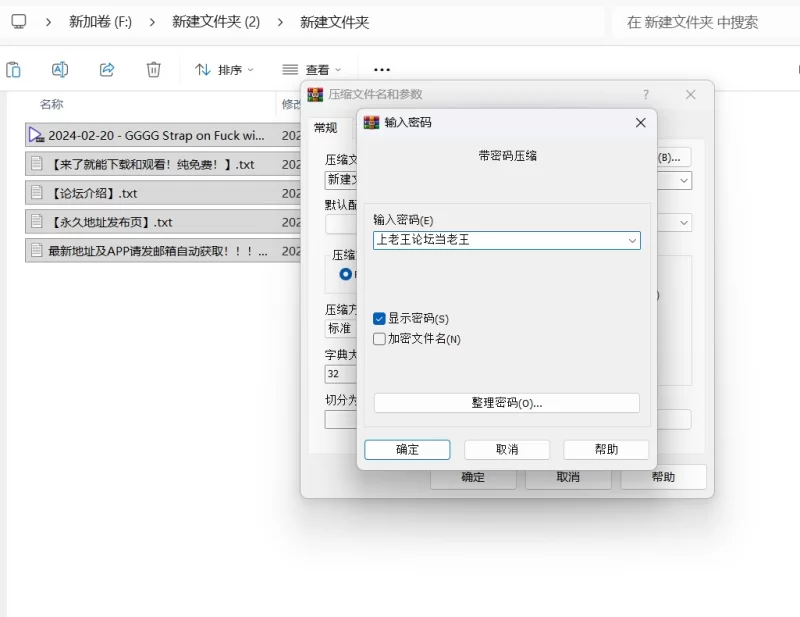Image resolution: width=800 pixels, height=617 pixels.
Task: Open the three-dots more options menu
Action: click(382, 69)
